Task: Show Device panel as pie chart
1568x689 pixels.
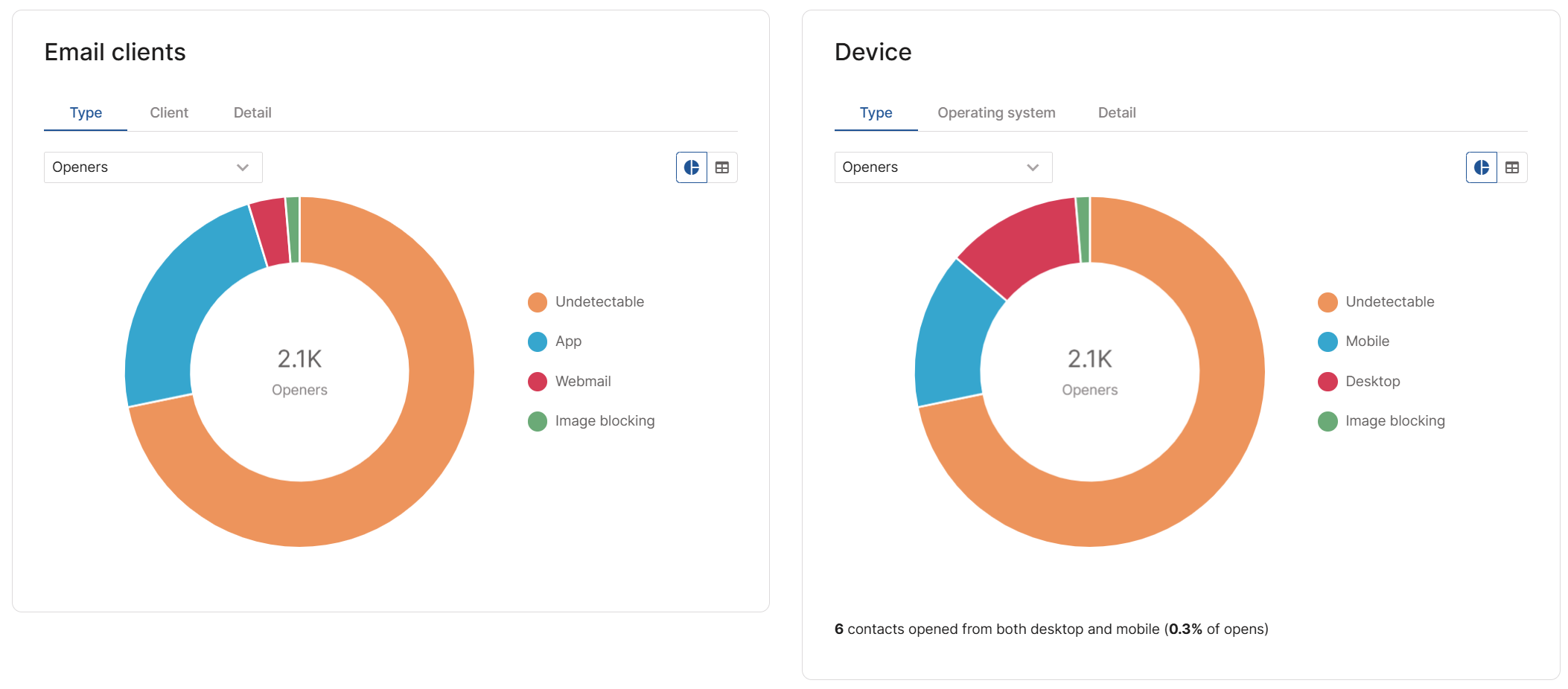Action: pyautogui.click(x=1481, y=167)
